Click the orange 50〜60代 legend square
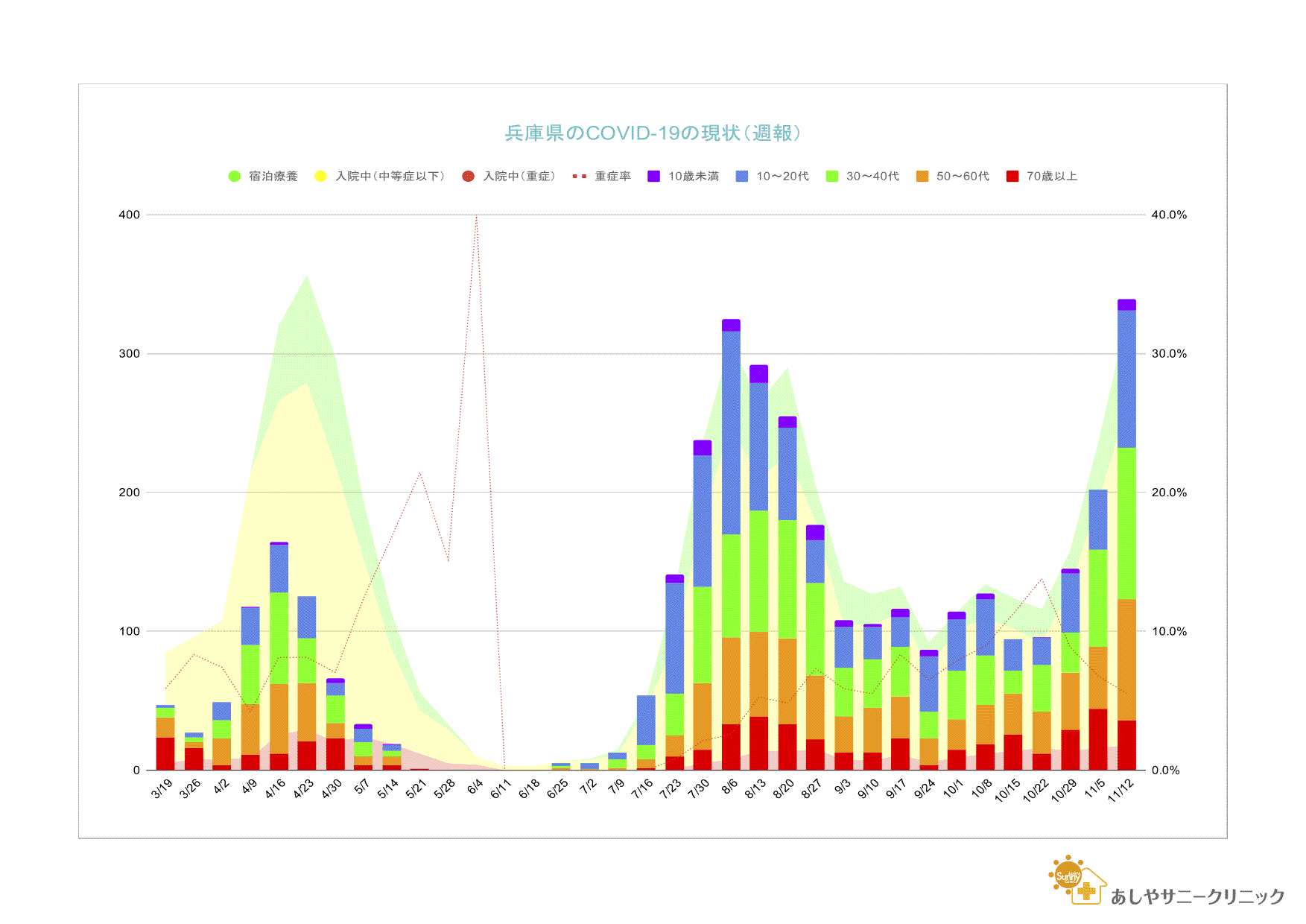Image resolution: width=1306 pixels, height=924 pixels. (922, 177)
